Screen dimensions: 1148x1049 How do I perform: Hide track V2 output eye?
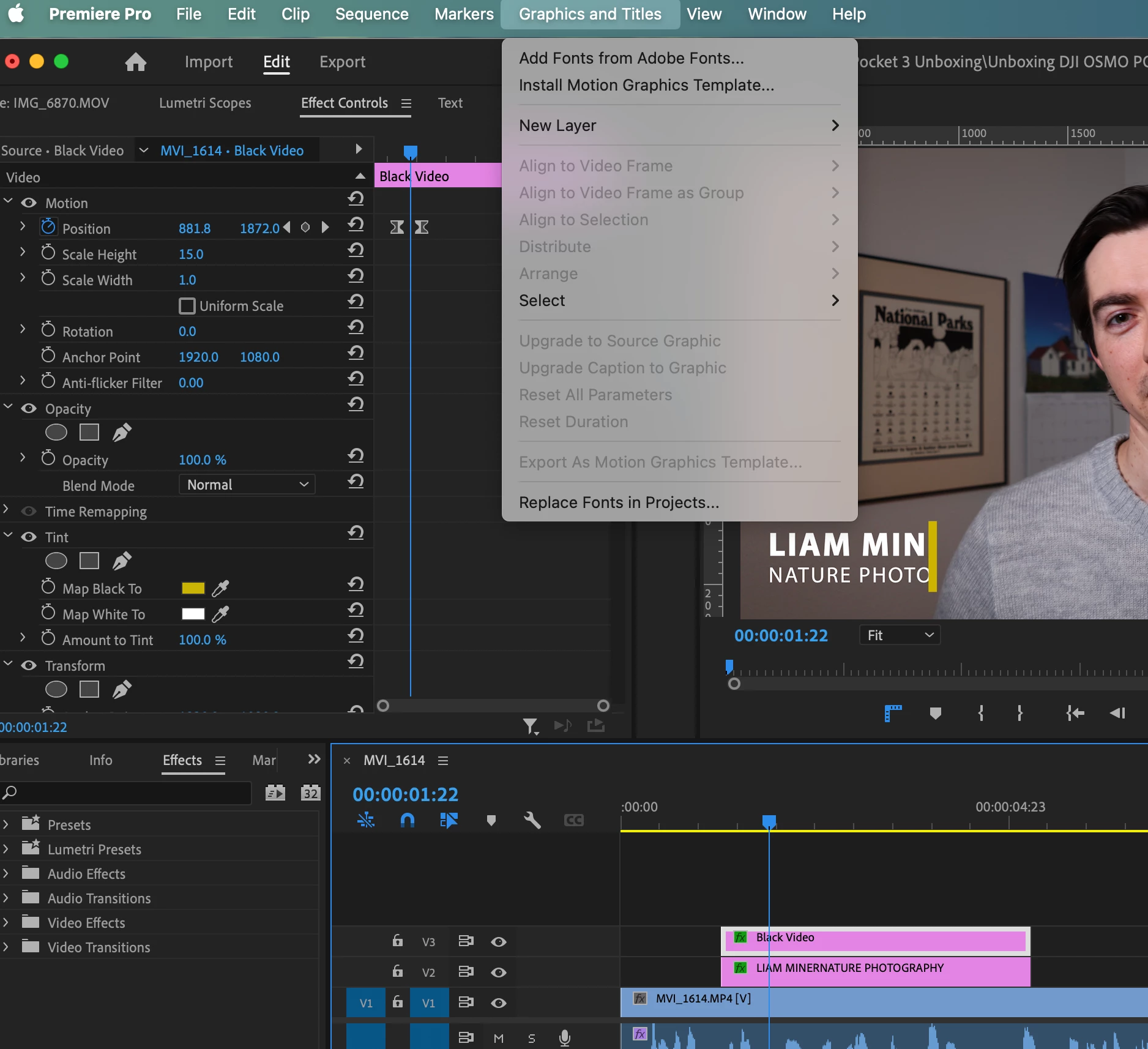(499, 972)
